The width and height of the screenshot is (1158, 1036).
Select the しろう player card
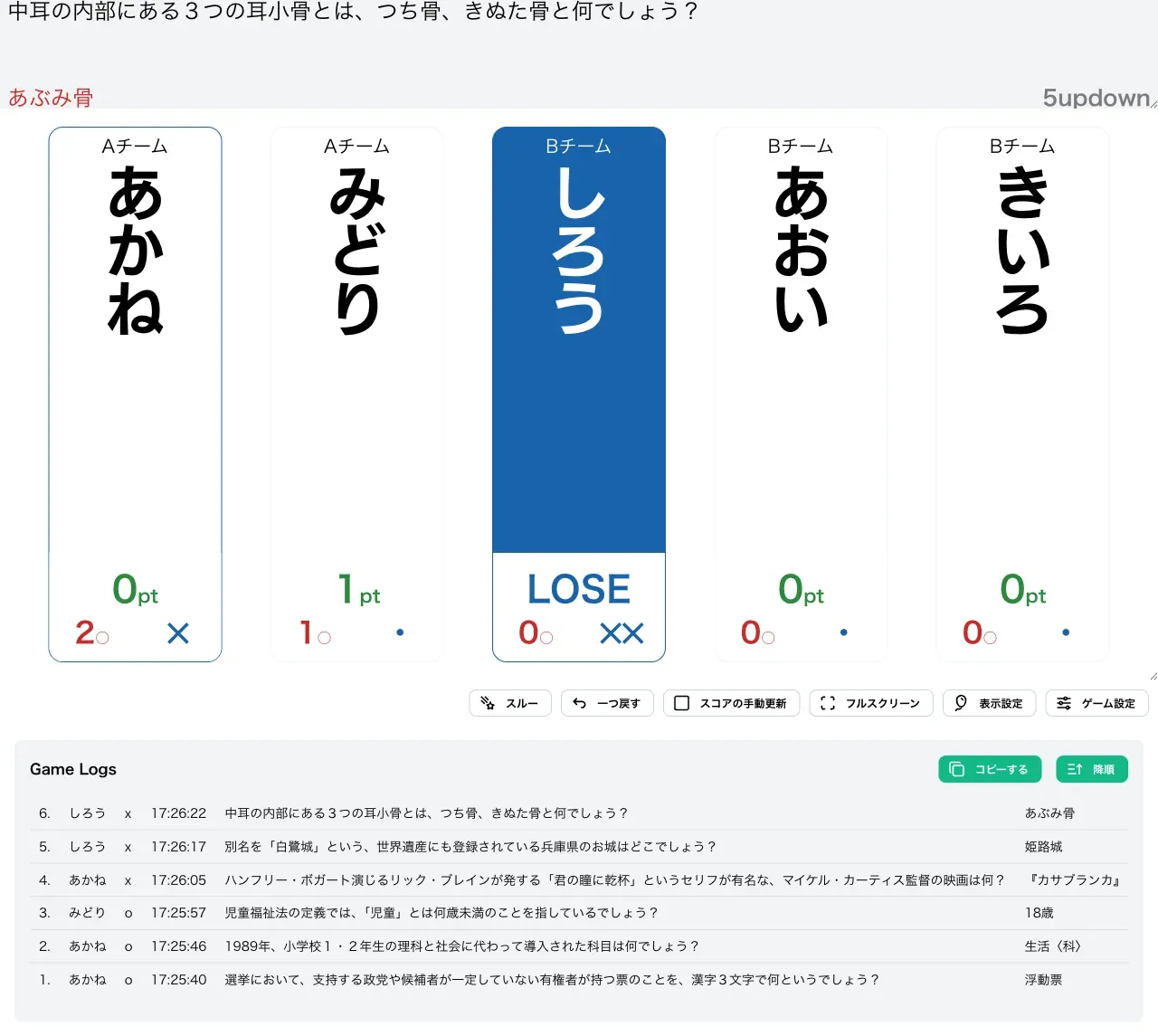point(579,394)
